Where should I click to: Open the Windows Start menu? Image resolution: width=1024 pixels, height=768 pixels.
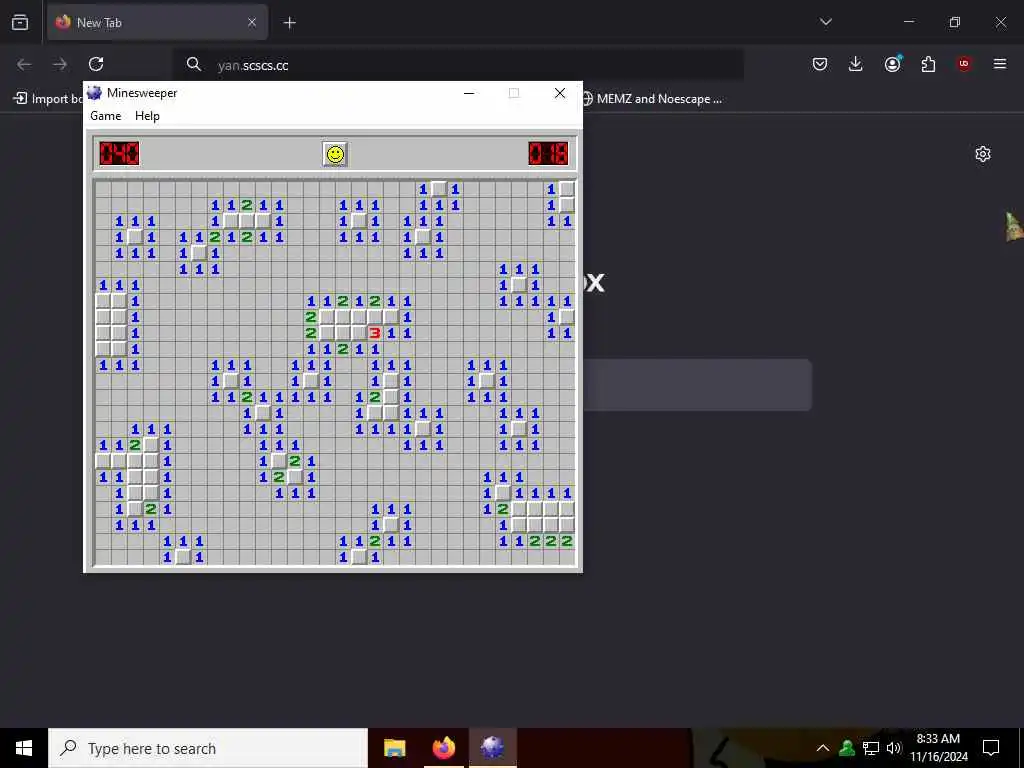[x=24, y=748]
